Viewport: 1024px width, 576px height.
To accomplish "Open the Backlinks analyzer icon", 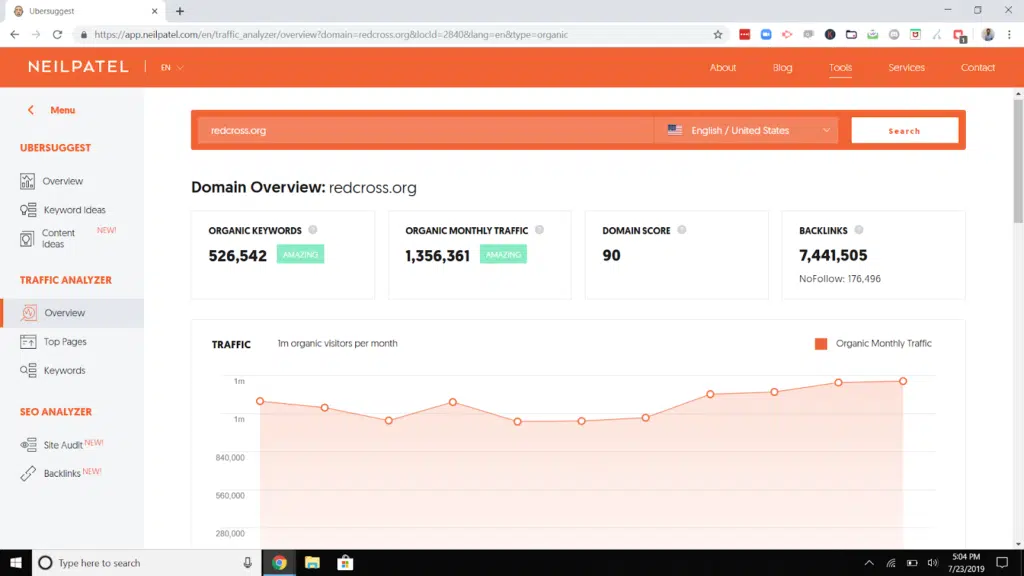I will [x=27, y=473].
